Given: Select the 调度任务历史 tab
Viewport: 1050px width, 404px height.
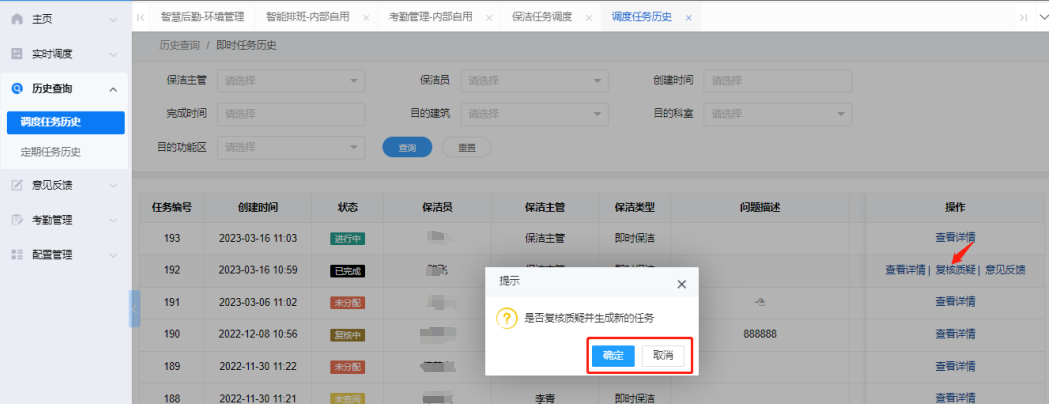Looking at the screenshot, I should (642, 17).
